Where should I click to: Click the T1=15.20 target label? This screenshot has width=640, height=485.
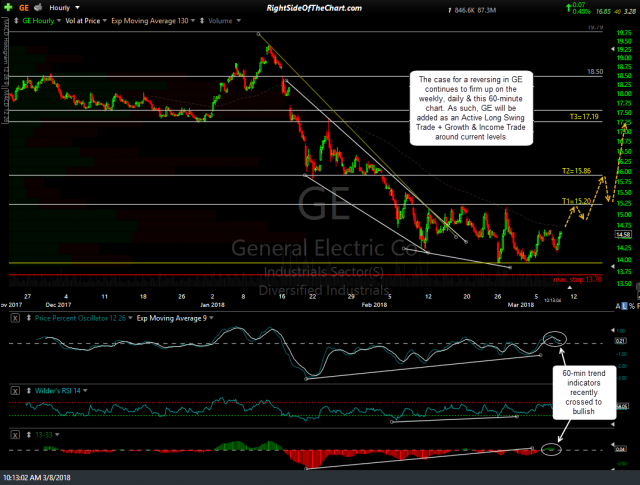tap(576, 201)
